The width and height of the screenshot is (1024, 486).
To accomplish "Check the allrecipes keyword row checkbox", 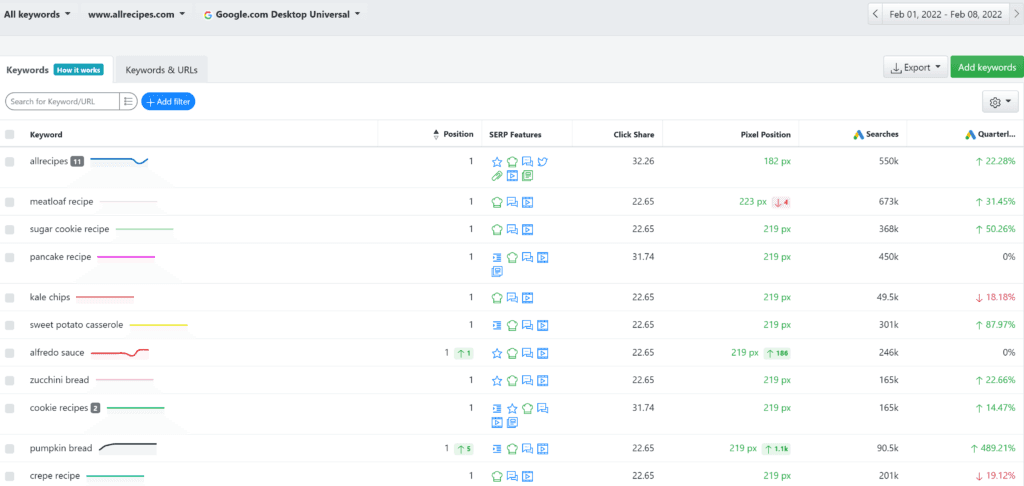I will [9, 162].
